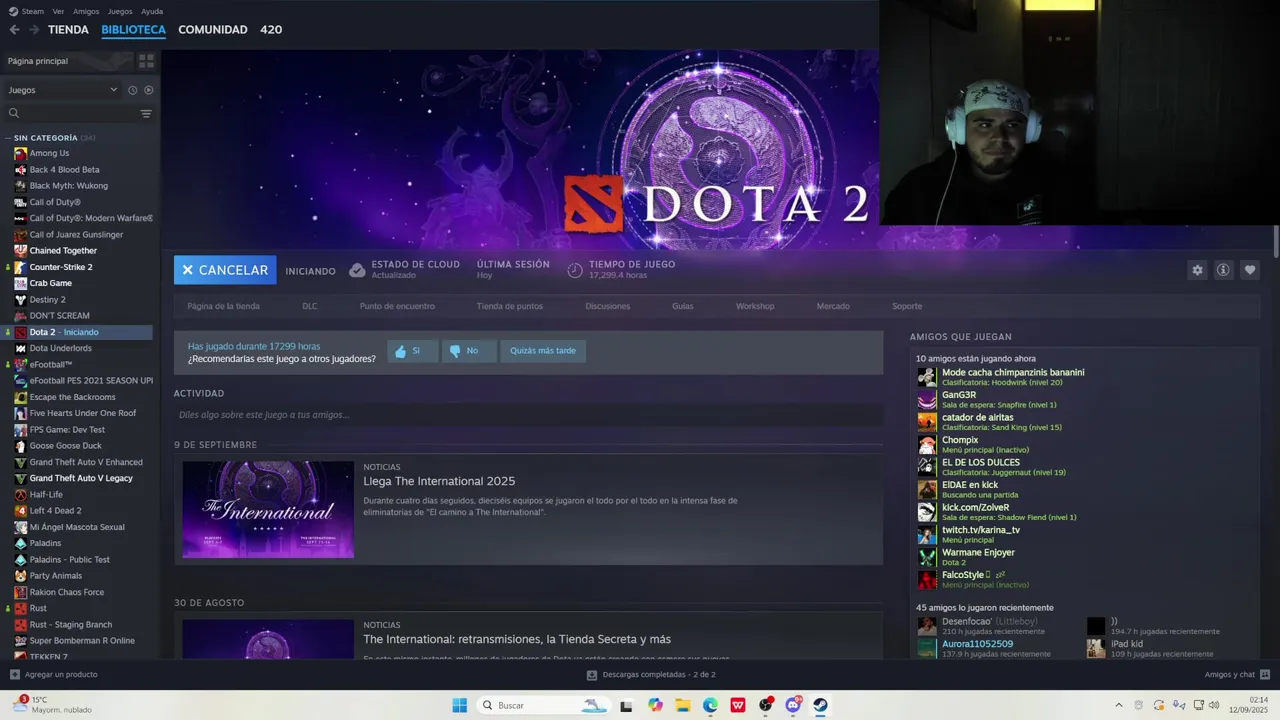This screenshot has width=1280, height=720.
Task: Open the Tienda de puntos tab
Action: [510, 306]
